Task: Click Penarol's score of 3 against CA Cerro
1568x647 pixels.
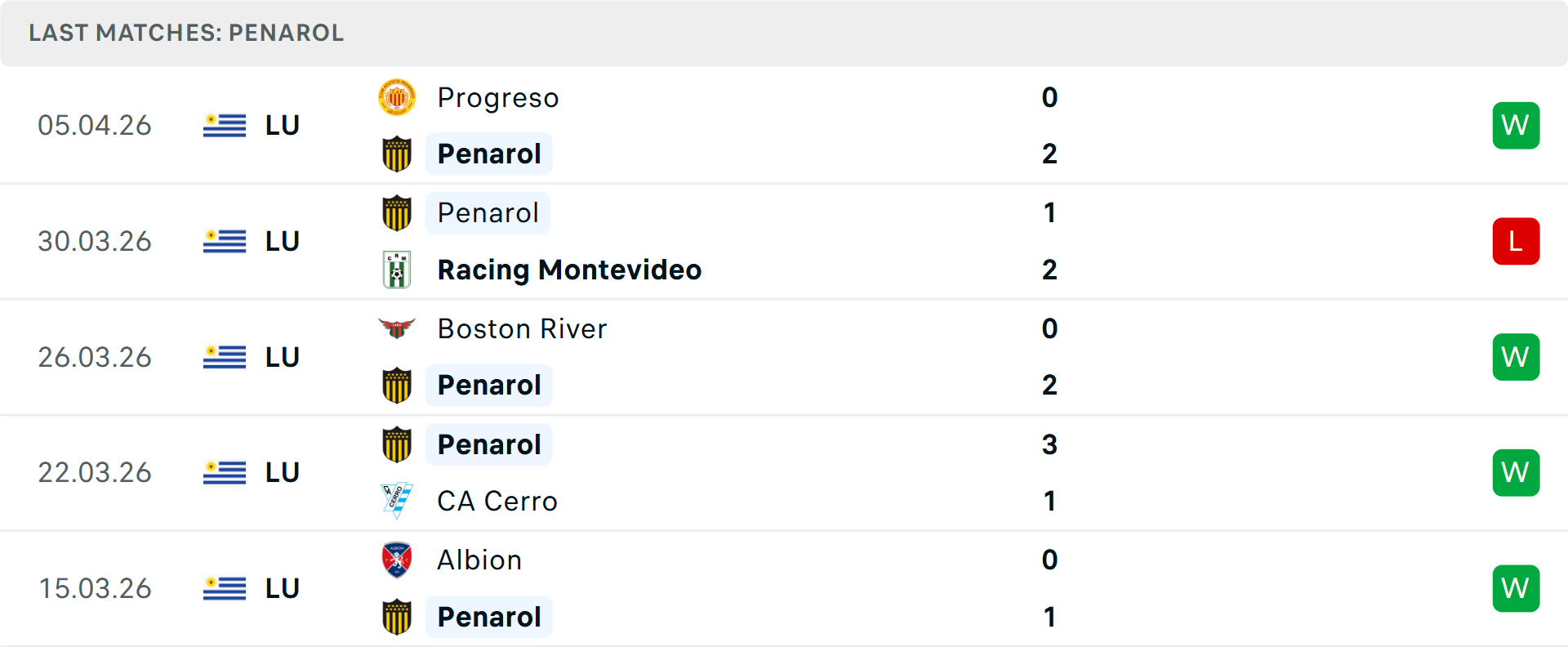Action: point(1049,444)
